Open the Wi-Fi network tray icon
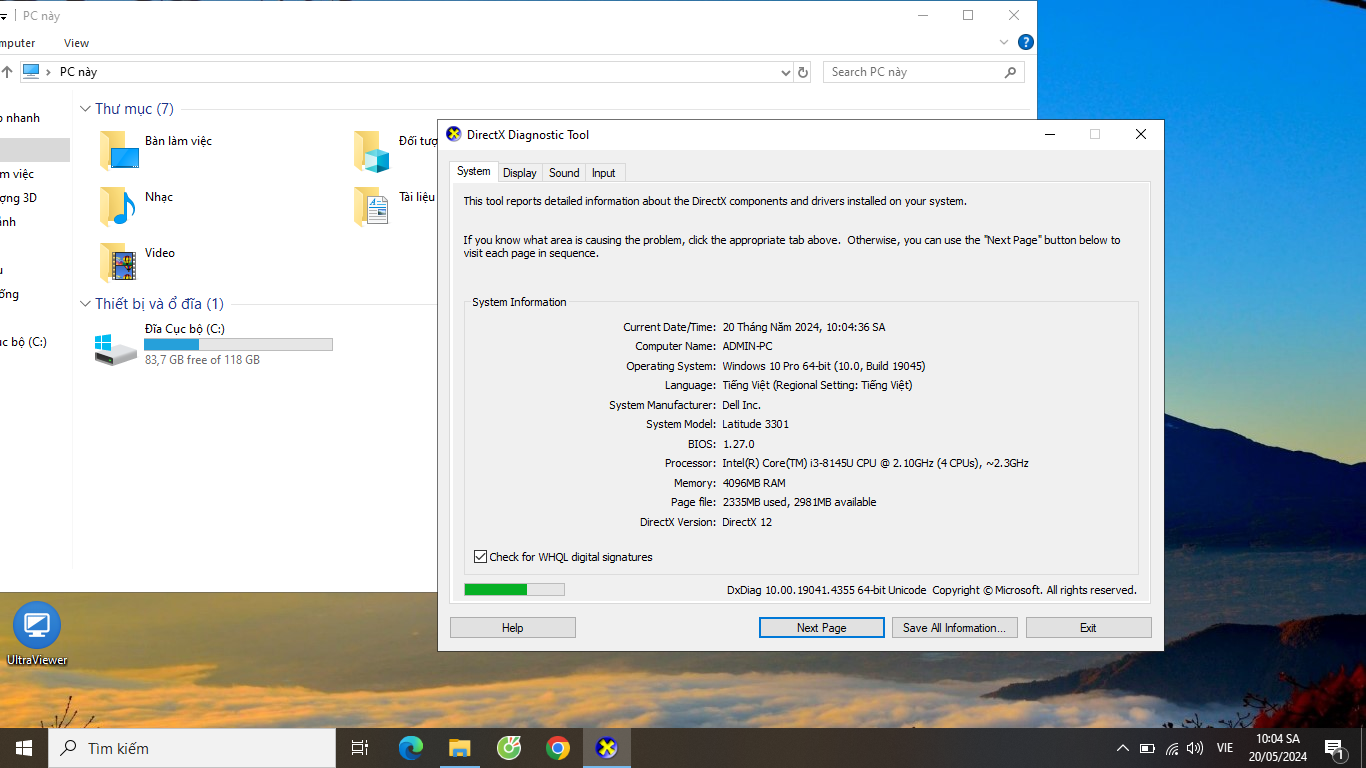The width and height of the screenshot is (1366, 768). coord(1171,748)
